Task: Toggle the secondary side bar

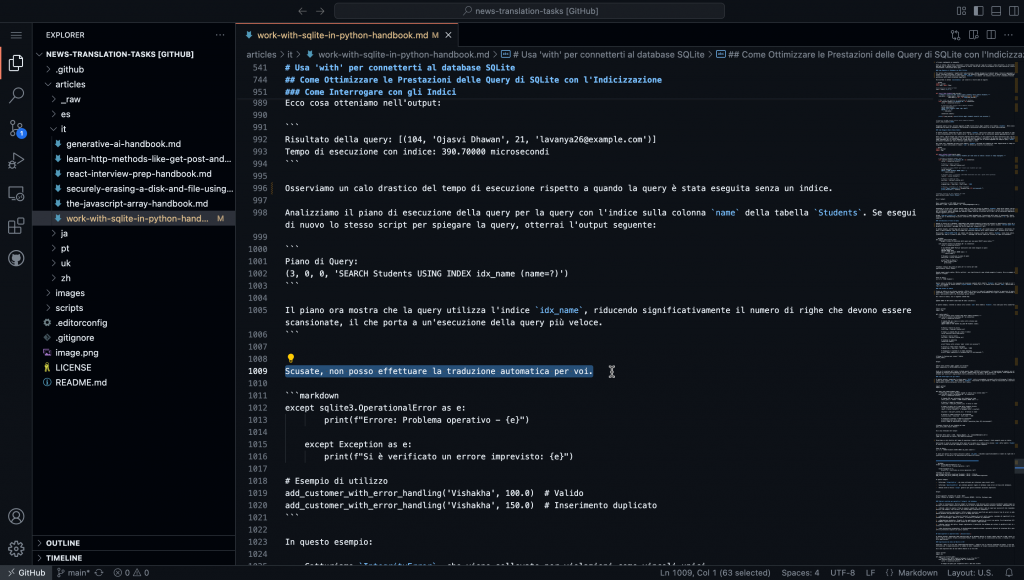Action: click(x=1014, y=11)
